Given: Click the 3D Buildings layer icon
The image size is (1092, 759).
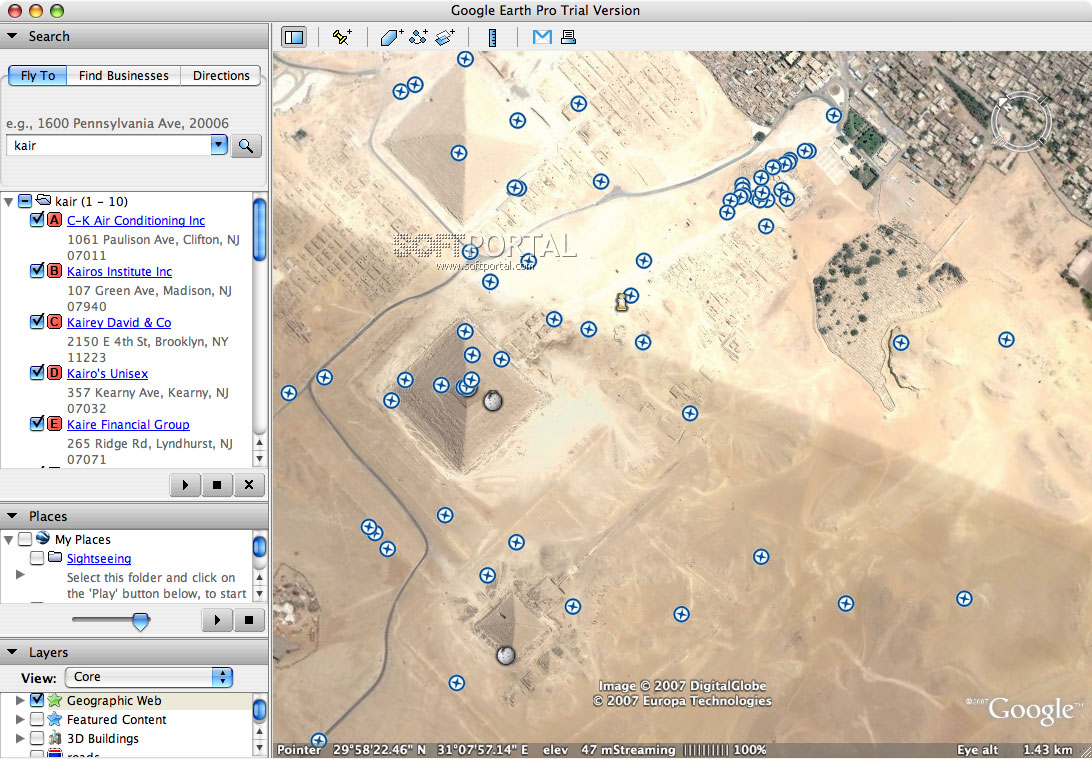Looking at the screenshot, I should (x=54, y=738).
